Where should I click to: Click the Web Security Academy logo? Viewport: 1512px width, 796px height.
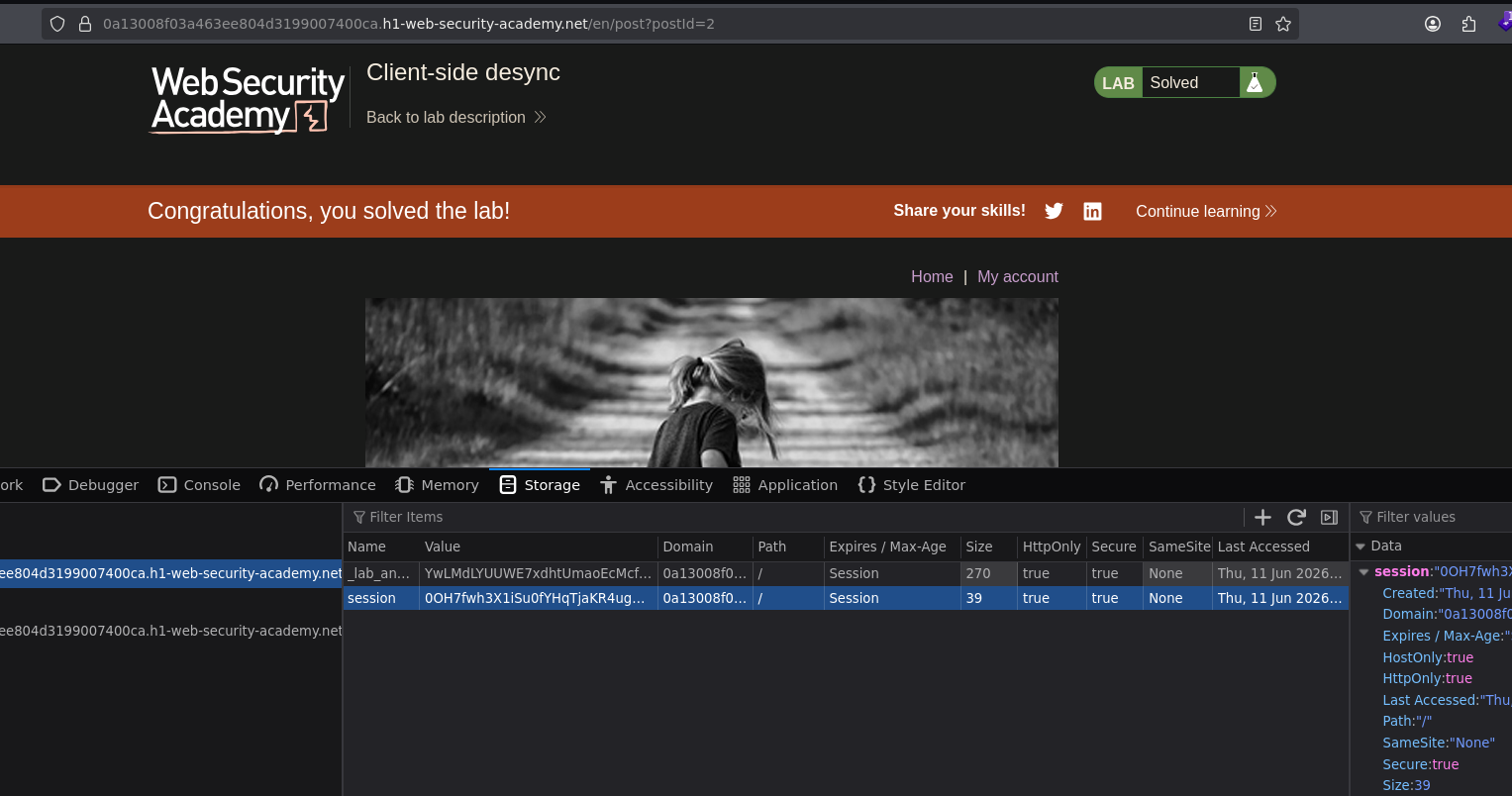pyautogui.click(x=247, y=99)
